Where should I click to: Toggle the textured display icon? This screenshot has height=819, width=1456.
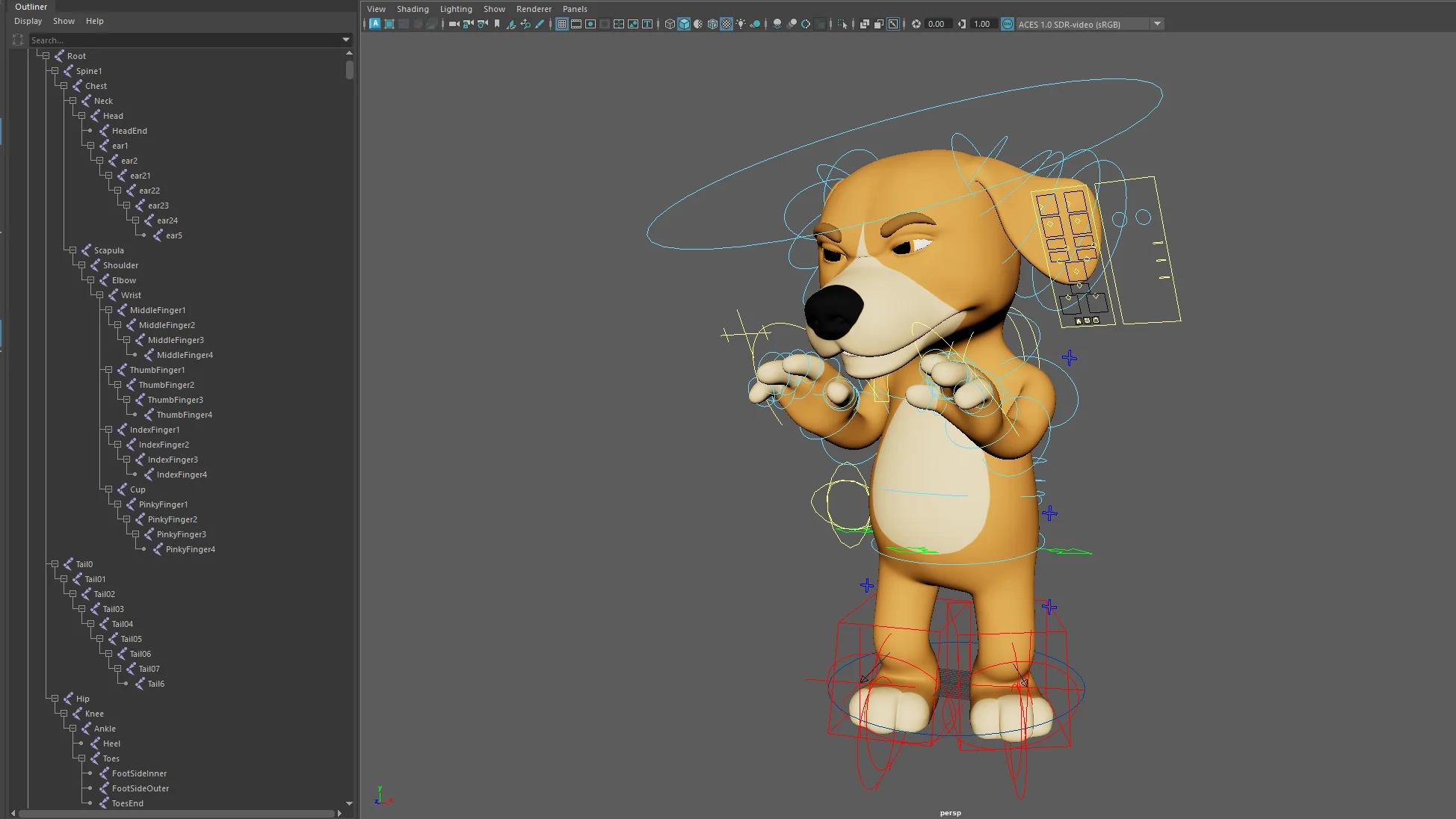coord(727,24)
